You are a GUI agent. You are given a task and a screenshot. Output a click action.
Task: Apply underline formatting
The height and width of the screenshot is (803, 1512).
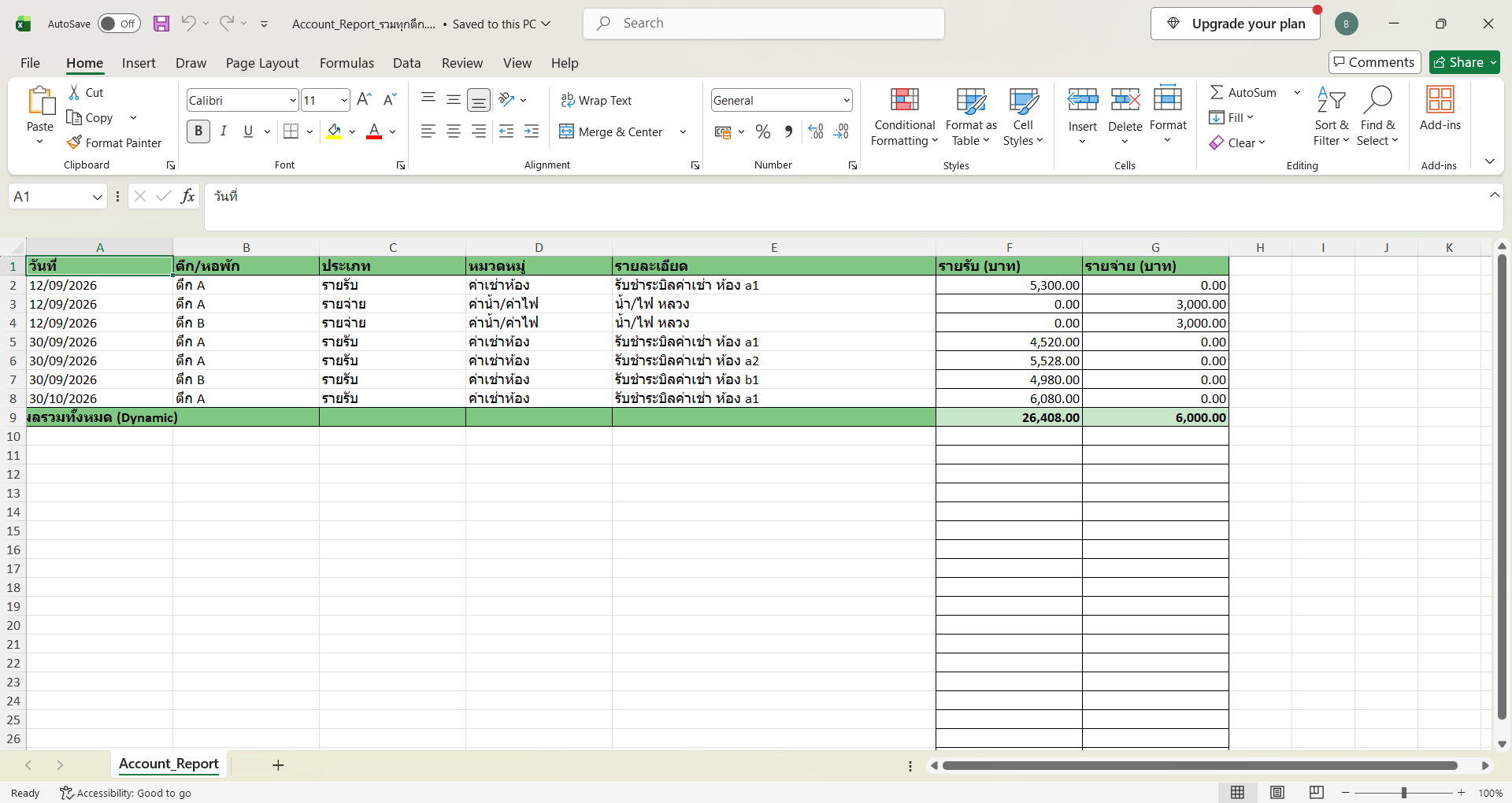pos(249,131)
